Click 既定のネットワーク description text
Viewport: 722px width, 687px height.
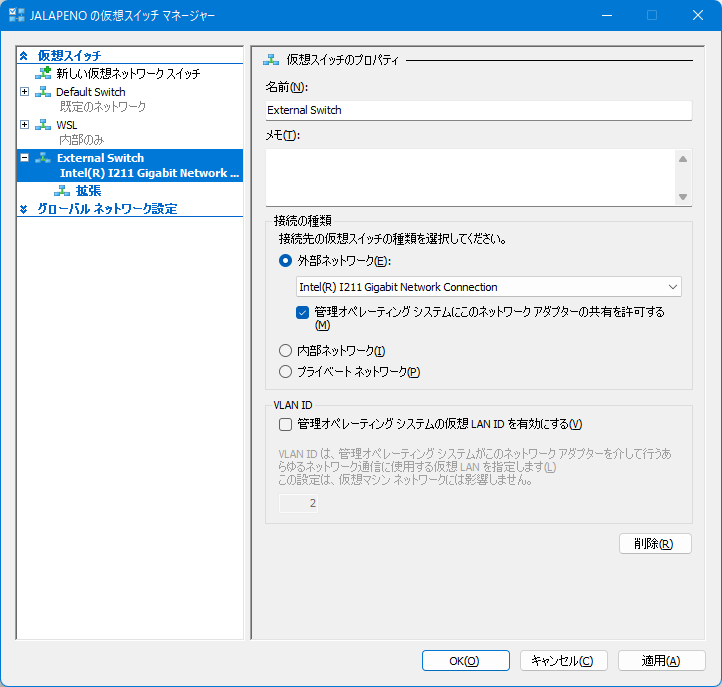tap(103, 106)
